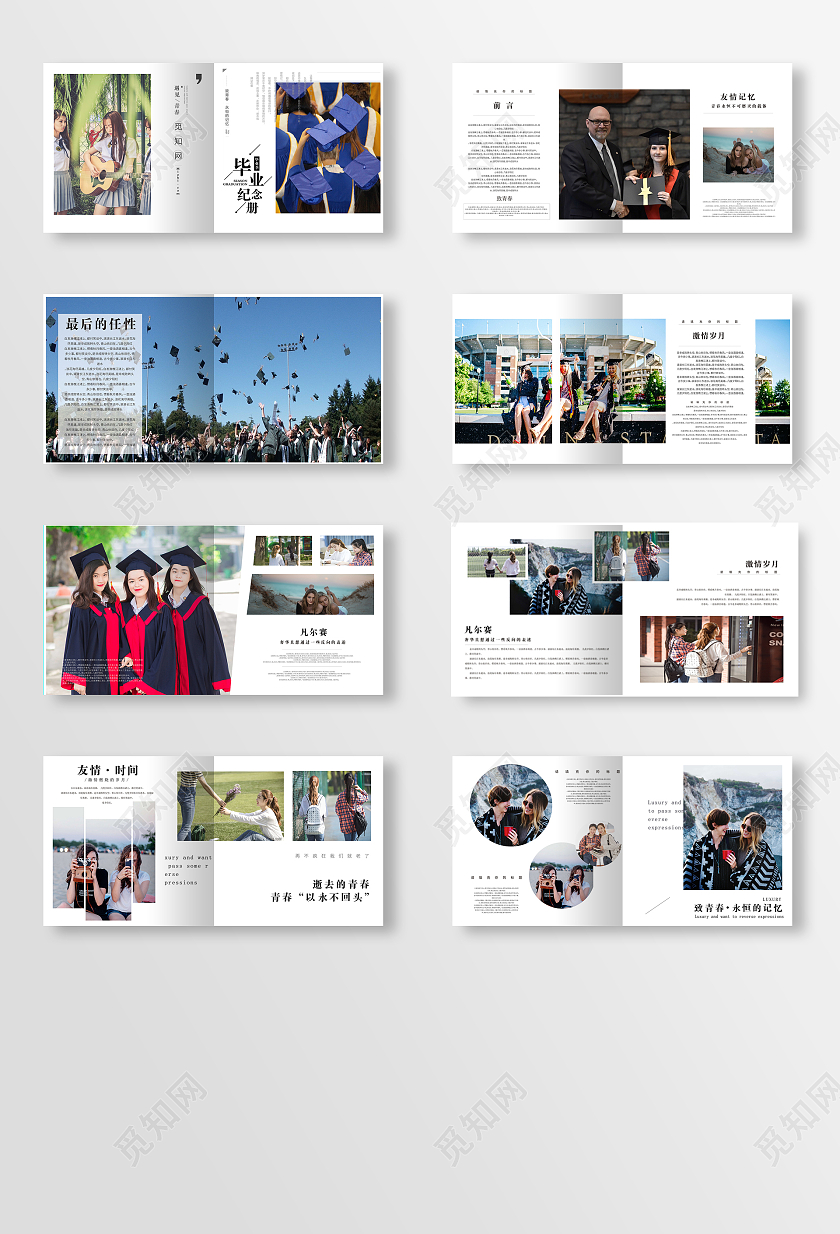Open the photo of man with graduate
This screenshot has height=1234, width=840.
click(624, 155)
